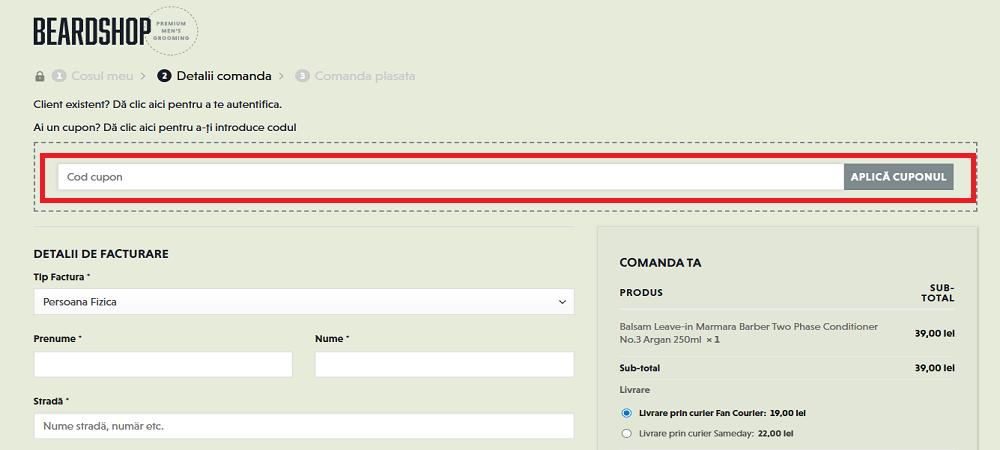Viewport: 1000px width, 450px height.
Task: Focus the Stradă address field
Action: click(x=304, y=426)
